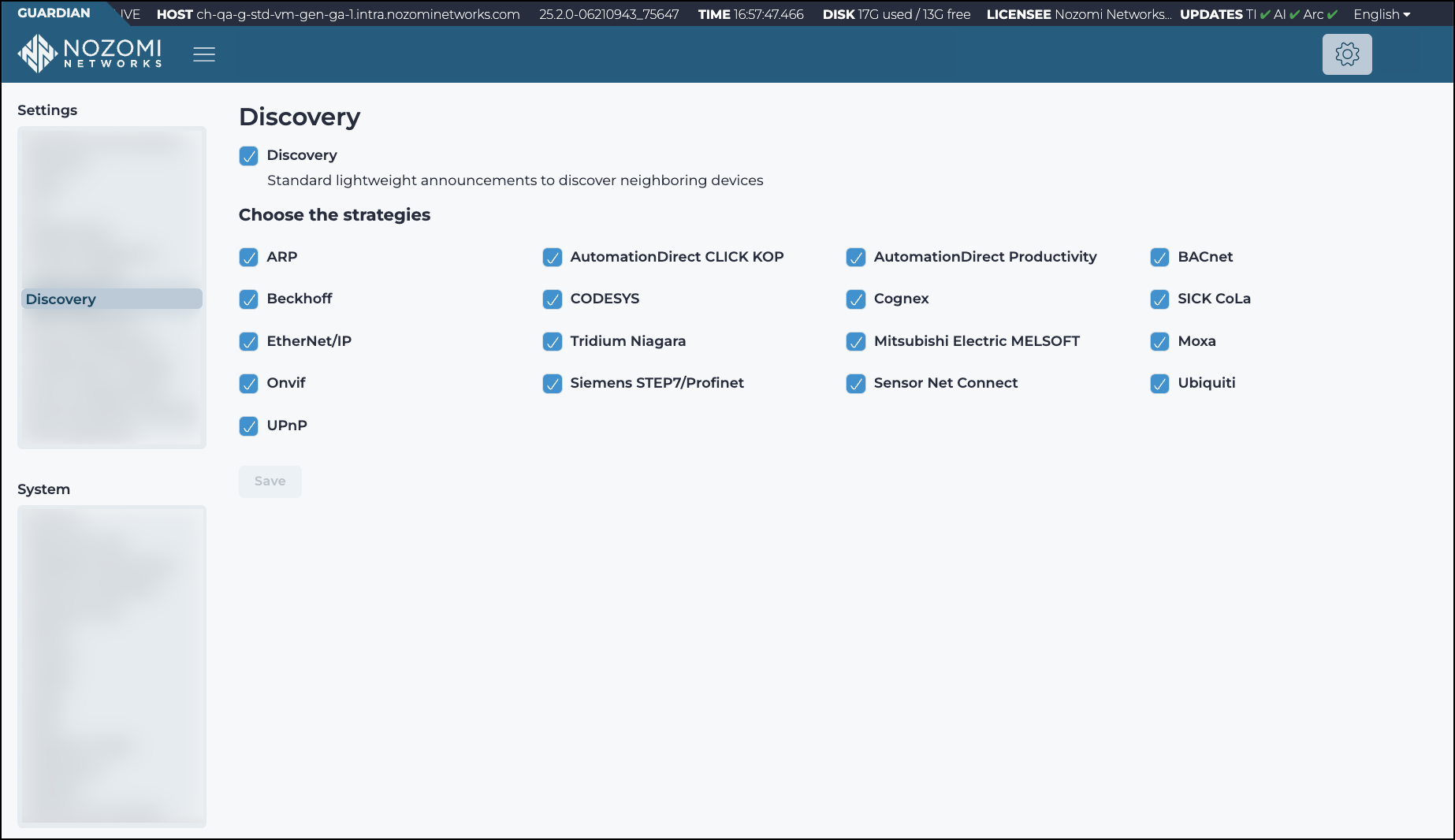This screenshot has width=1455, height=840.
Task: Uncheck the ARP strategy
Action: coord(249,257)
